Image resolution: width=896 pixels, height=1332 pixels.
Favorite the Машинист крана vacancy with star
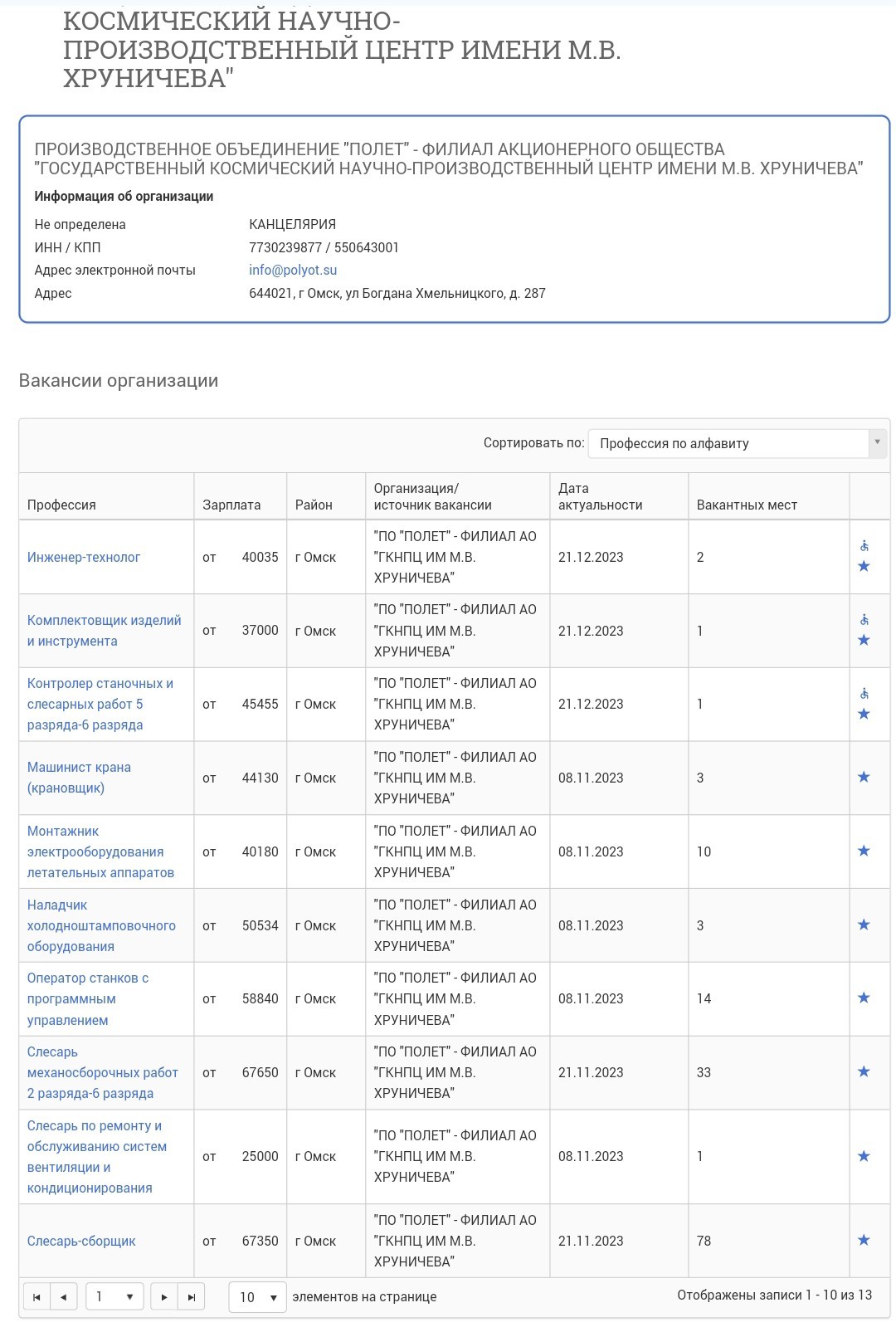point(864,777)
